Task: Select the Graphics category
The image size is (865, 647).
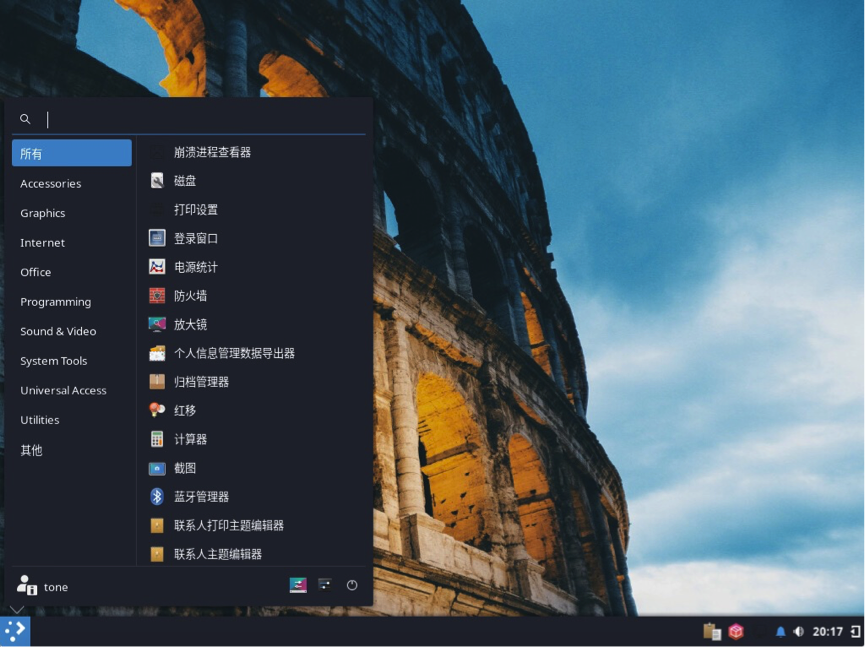Action: (72, 213)
